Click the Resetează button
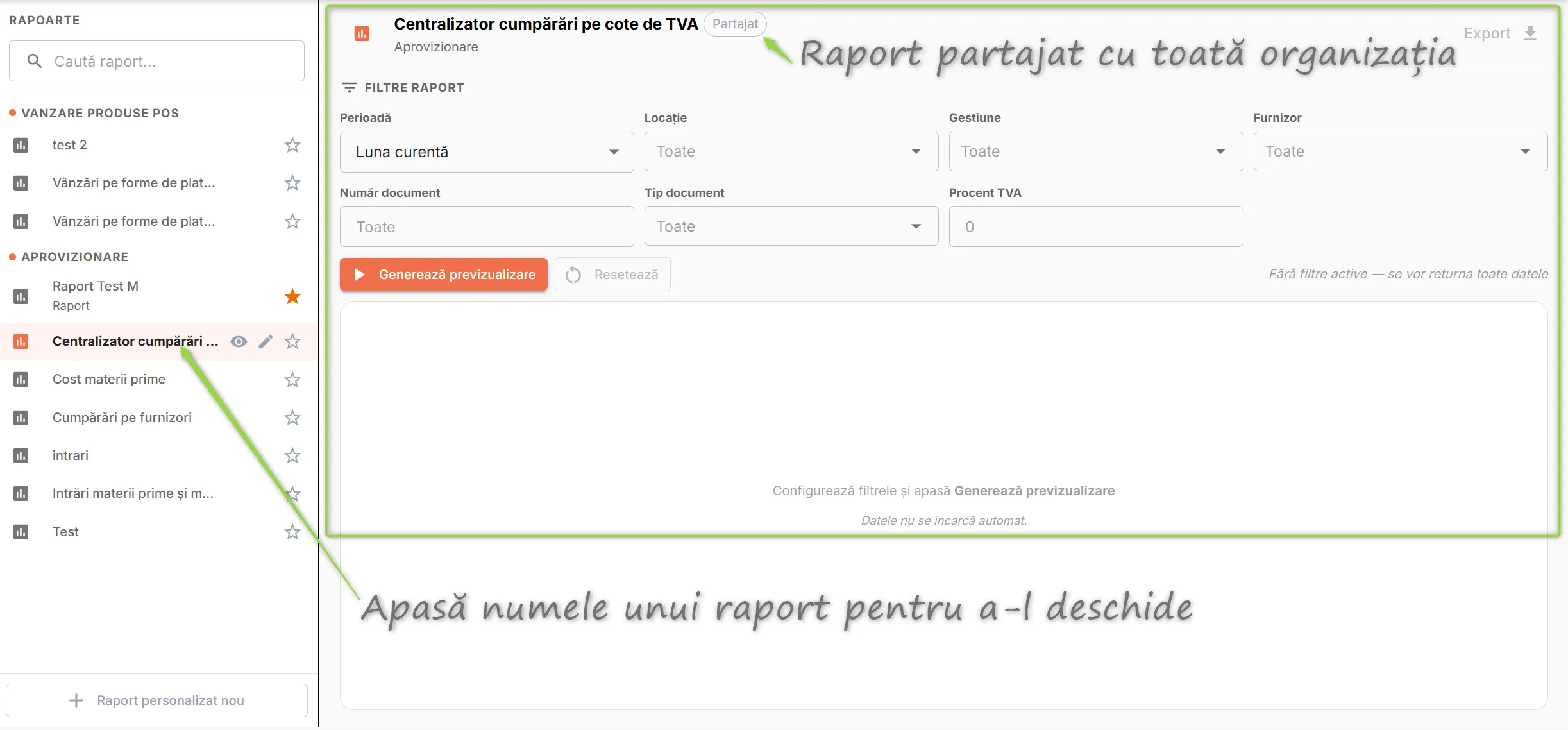The height and width of the screenshot is (730, 1568). tap(612, 275)
